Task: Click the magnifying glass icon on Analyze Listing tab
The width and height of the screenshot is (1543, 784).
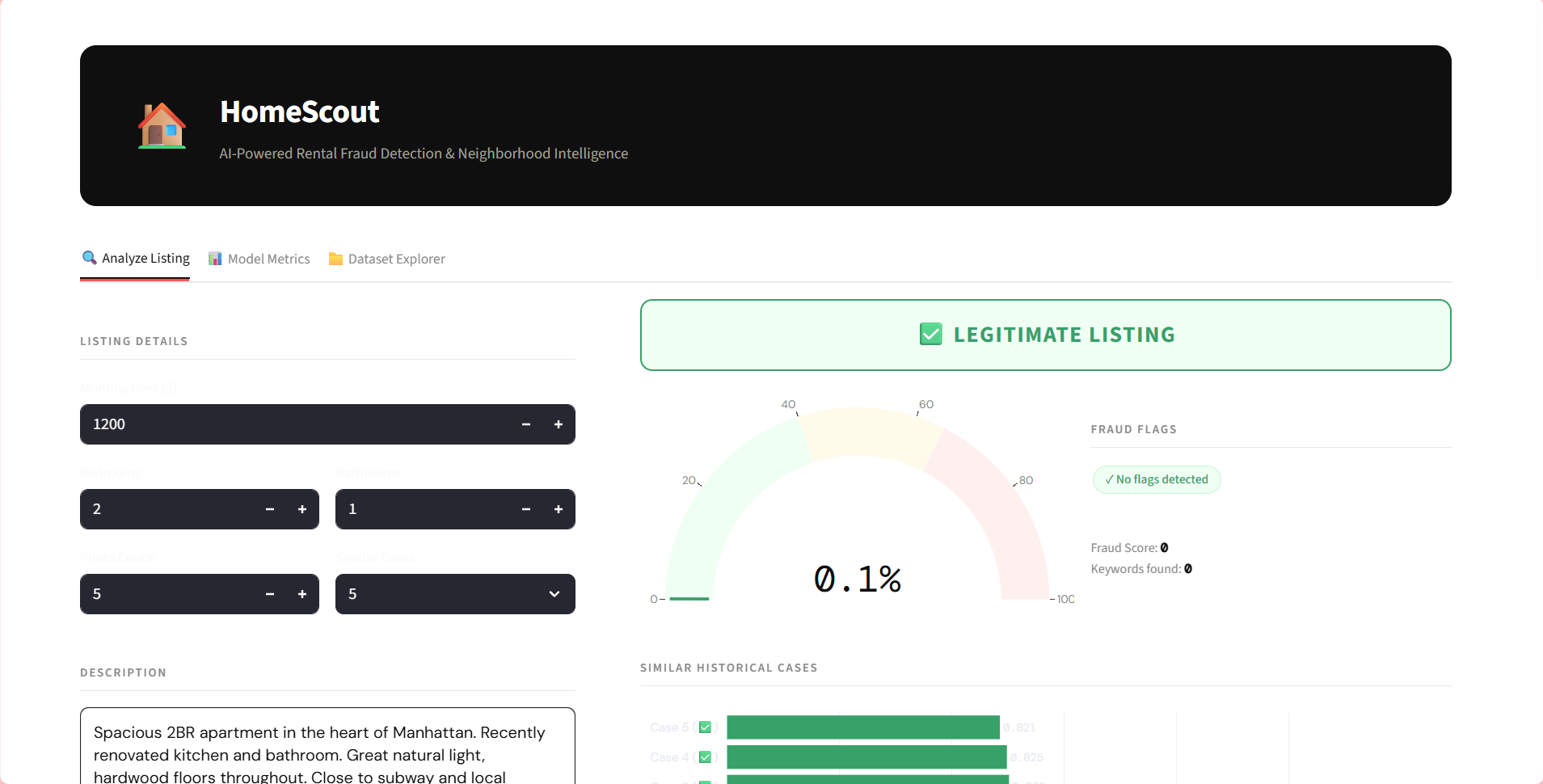Action: 89,258
